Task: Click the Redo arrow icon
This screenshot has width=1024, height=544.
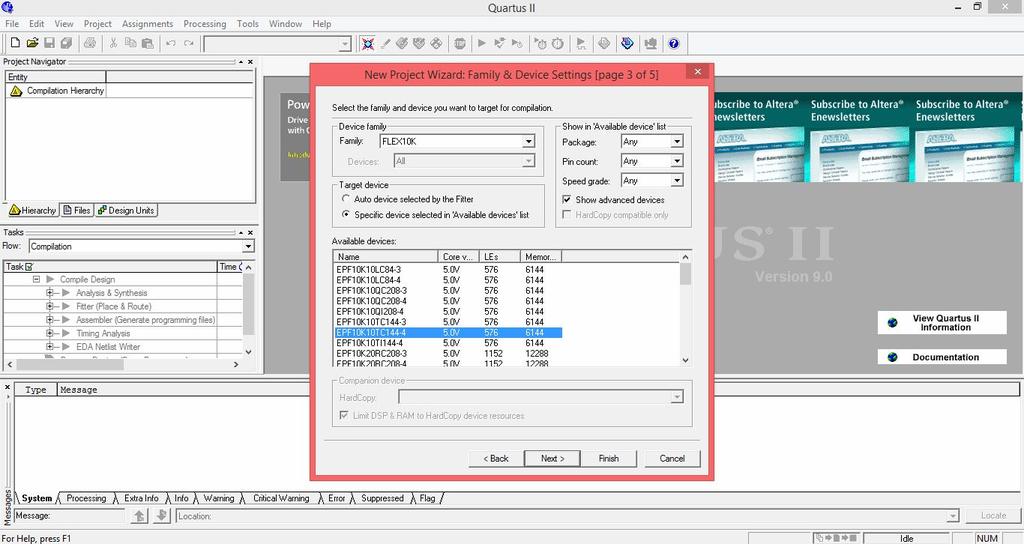Action: click(x=189, y=43)
